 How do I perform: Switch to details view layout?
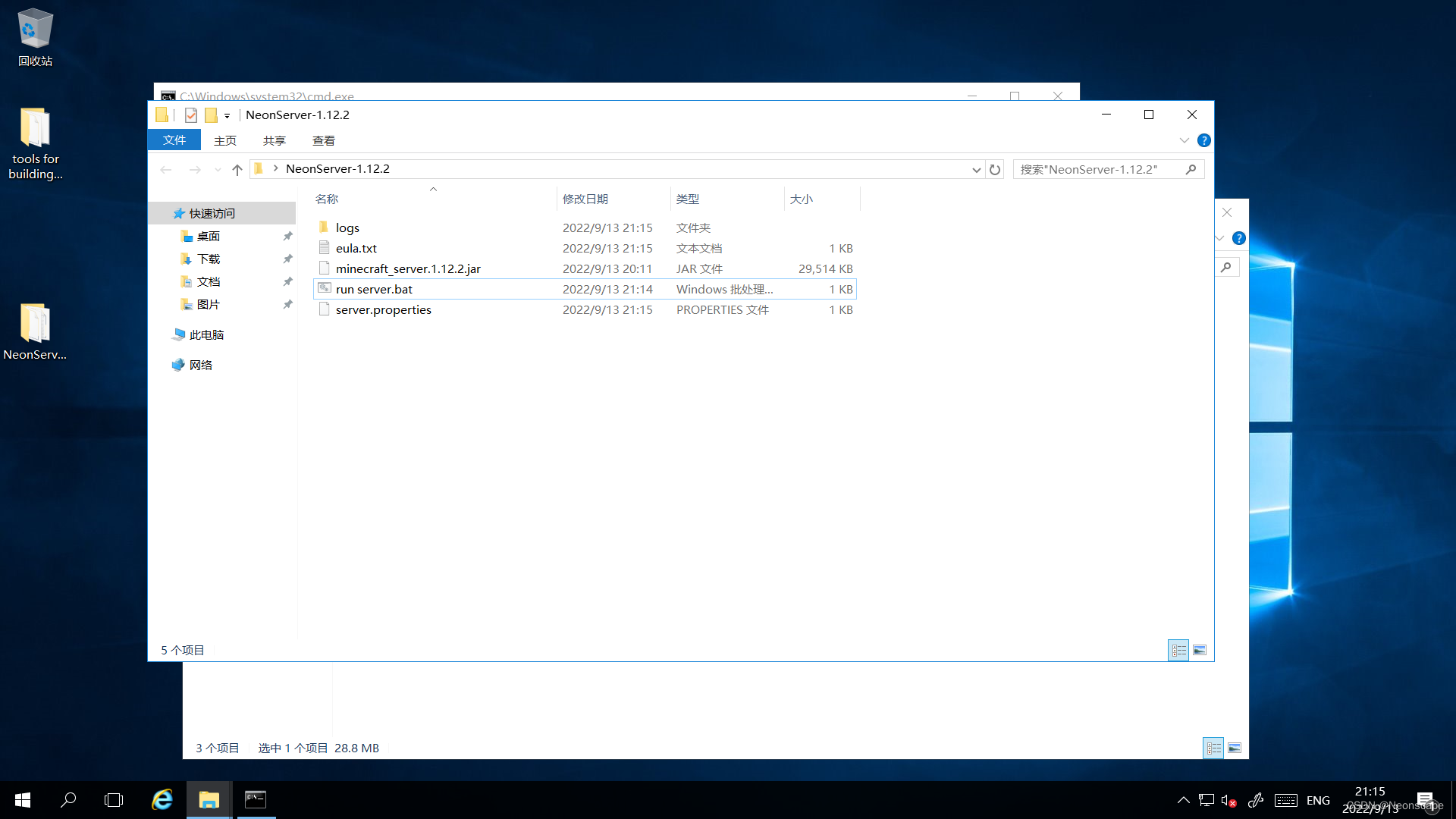pyautogui.click(x=1178, y=651)
